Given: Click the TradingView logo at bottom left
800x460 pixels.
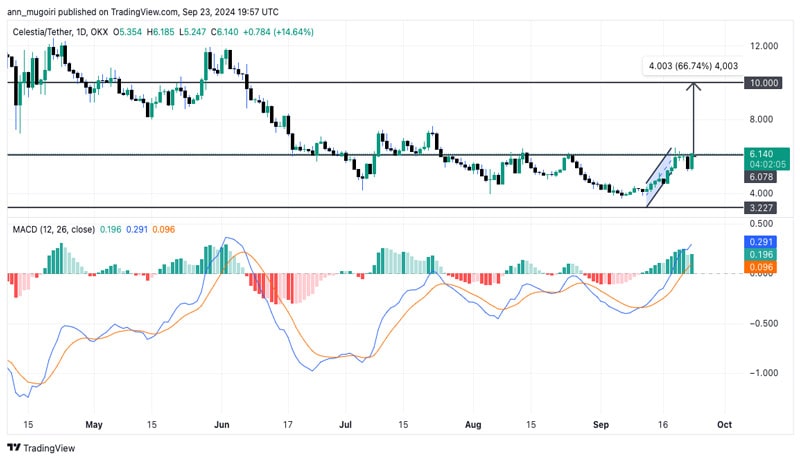Looking at the screenshot, I should pyautogui.click(x=41, y=448).
